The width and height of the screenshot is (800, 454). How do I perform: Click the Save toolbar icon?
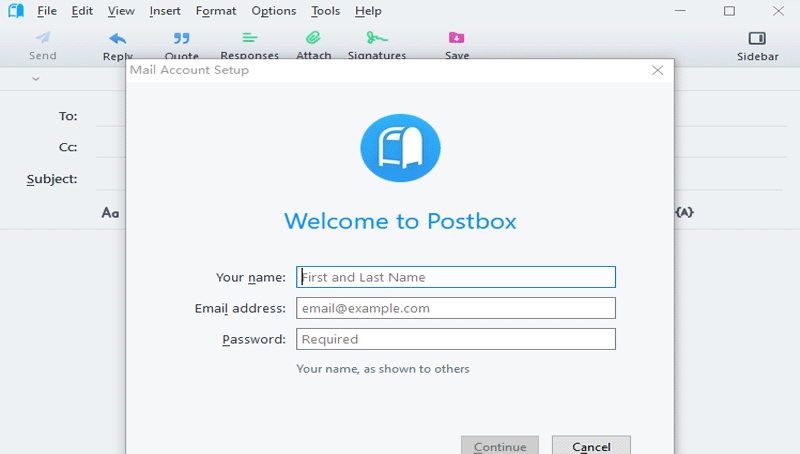(457, 38)
